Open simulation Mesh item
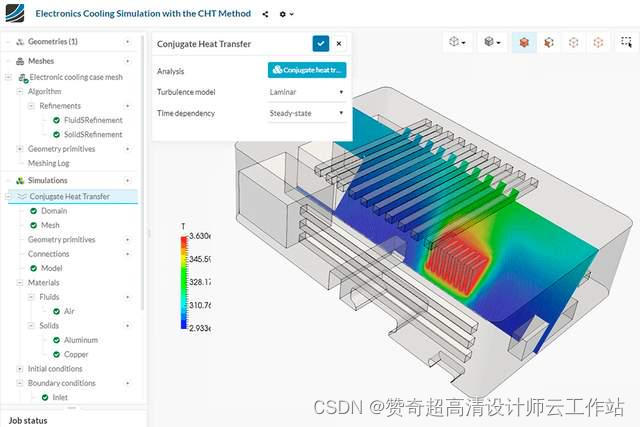 (x=50, y=225)
